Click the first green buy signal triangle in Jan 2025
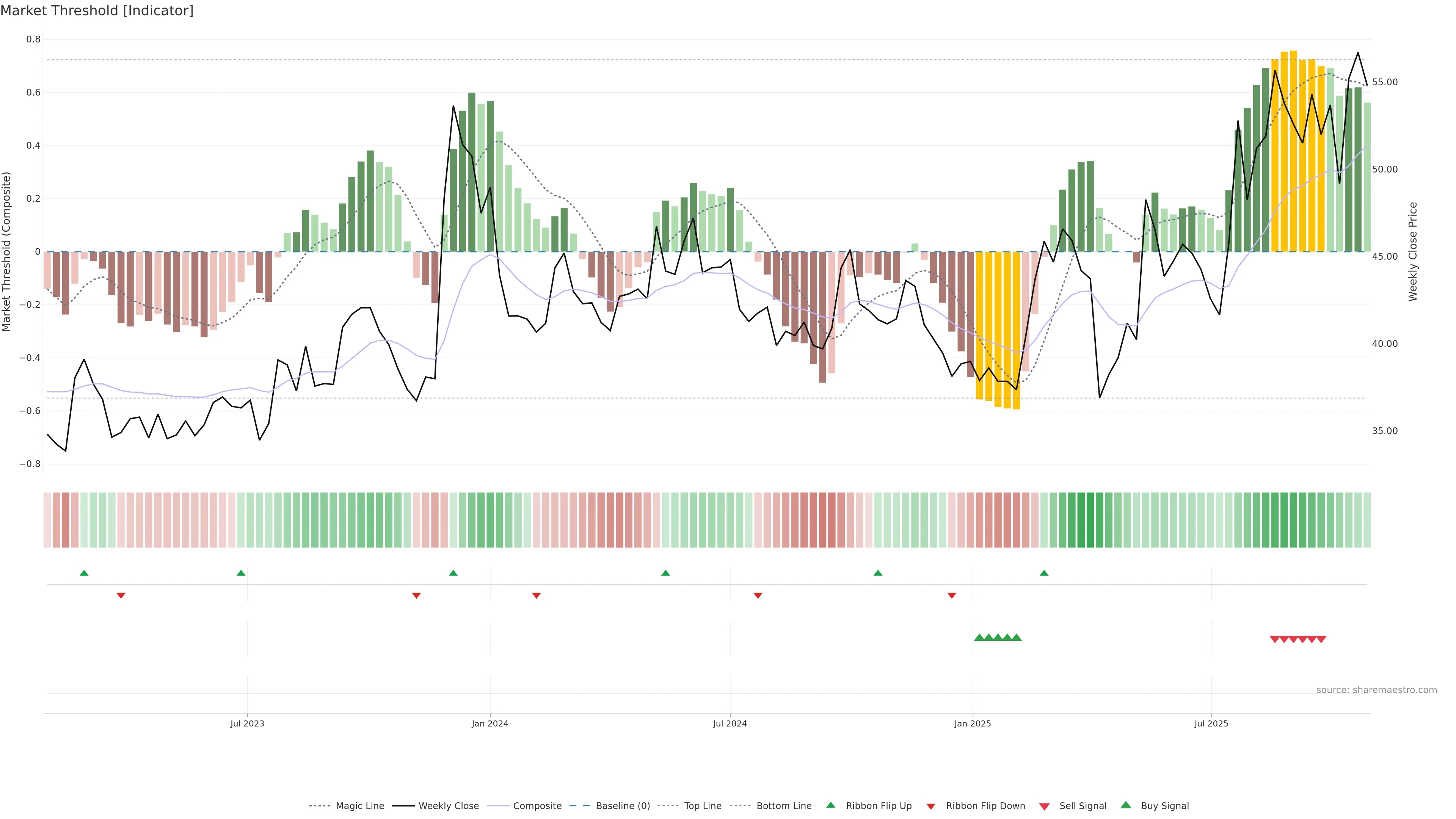 tap(979, 637)
